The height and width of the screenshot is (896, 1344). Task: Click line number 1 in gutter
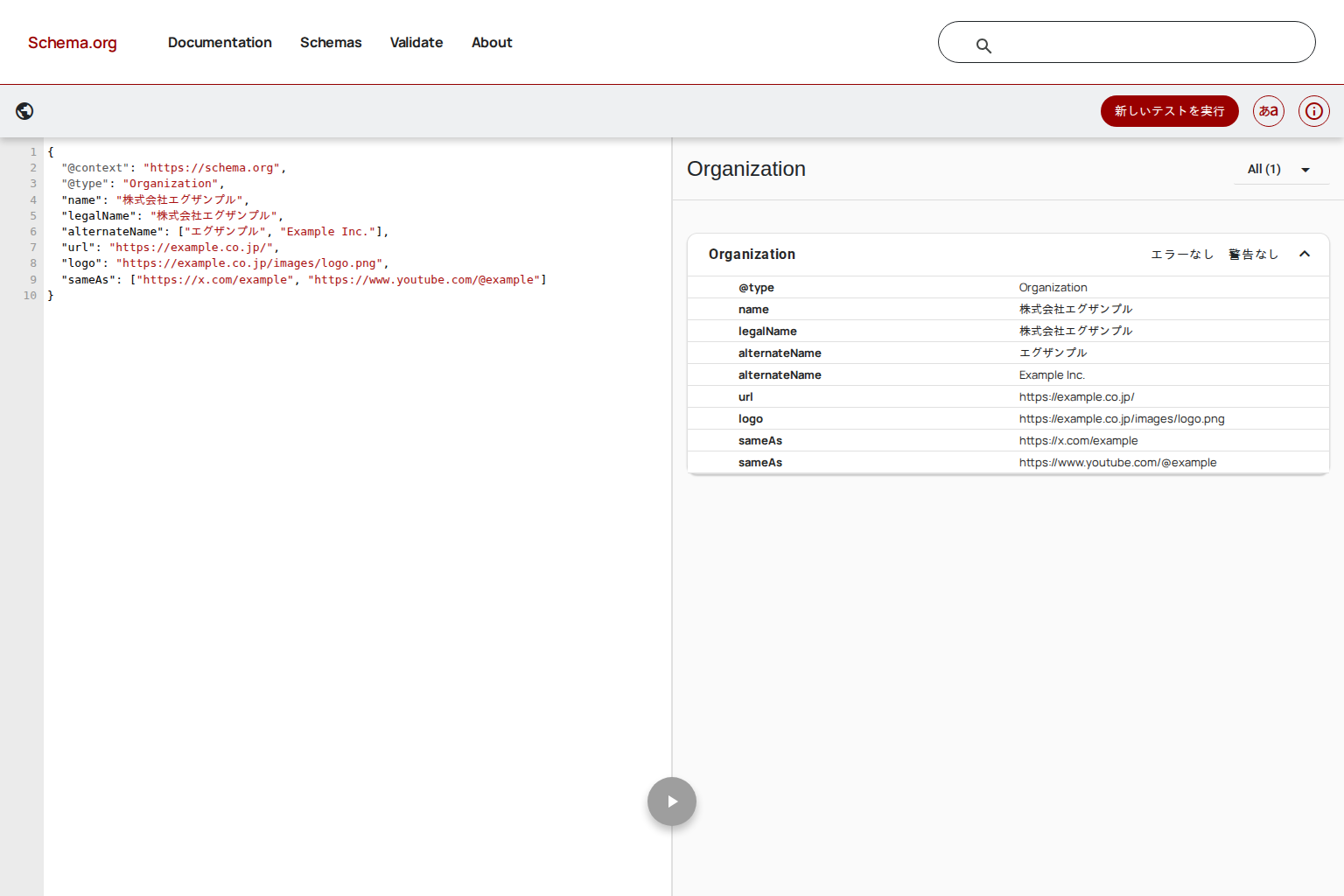coord(33,152)
